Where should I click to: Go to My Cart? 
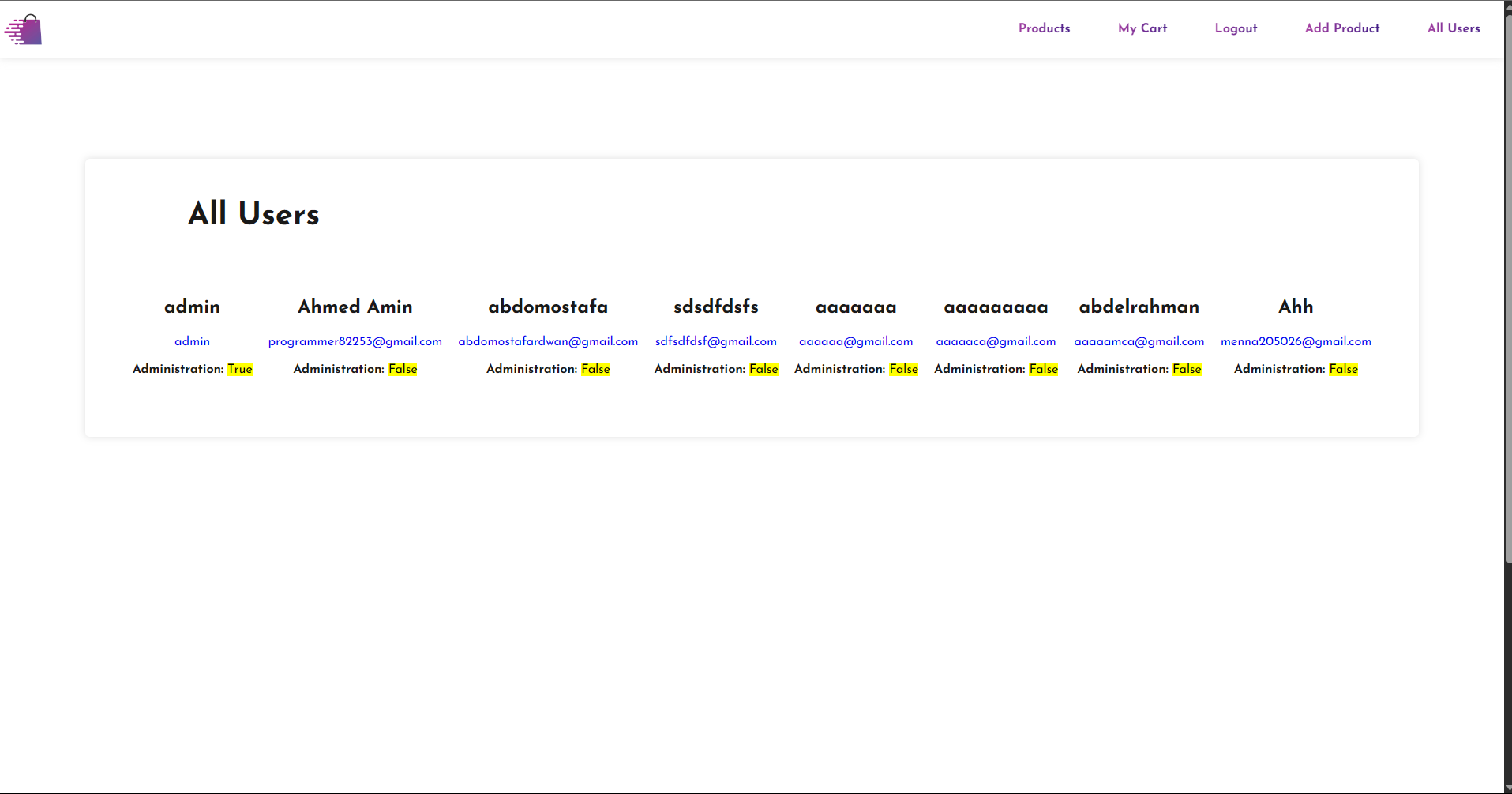(x=1142, y=28)
